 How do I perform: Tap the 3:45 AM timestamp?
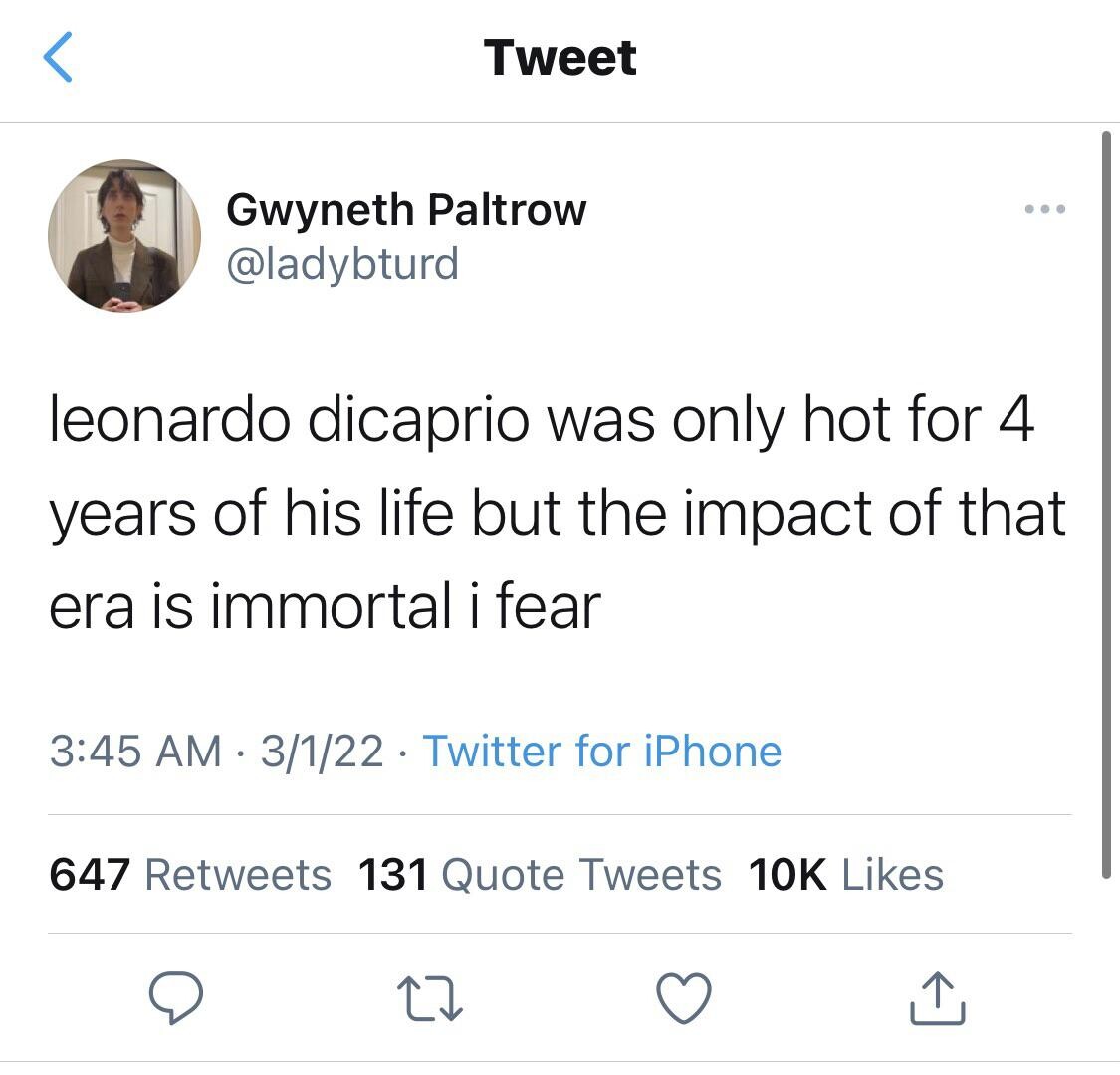(x=134, y=751)
